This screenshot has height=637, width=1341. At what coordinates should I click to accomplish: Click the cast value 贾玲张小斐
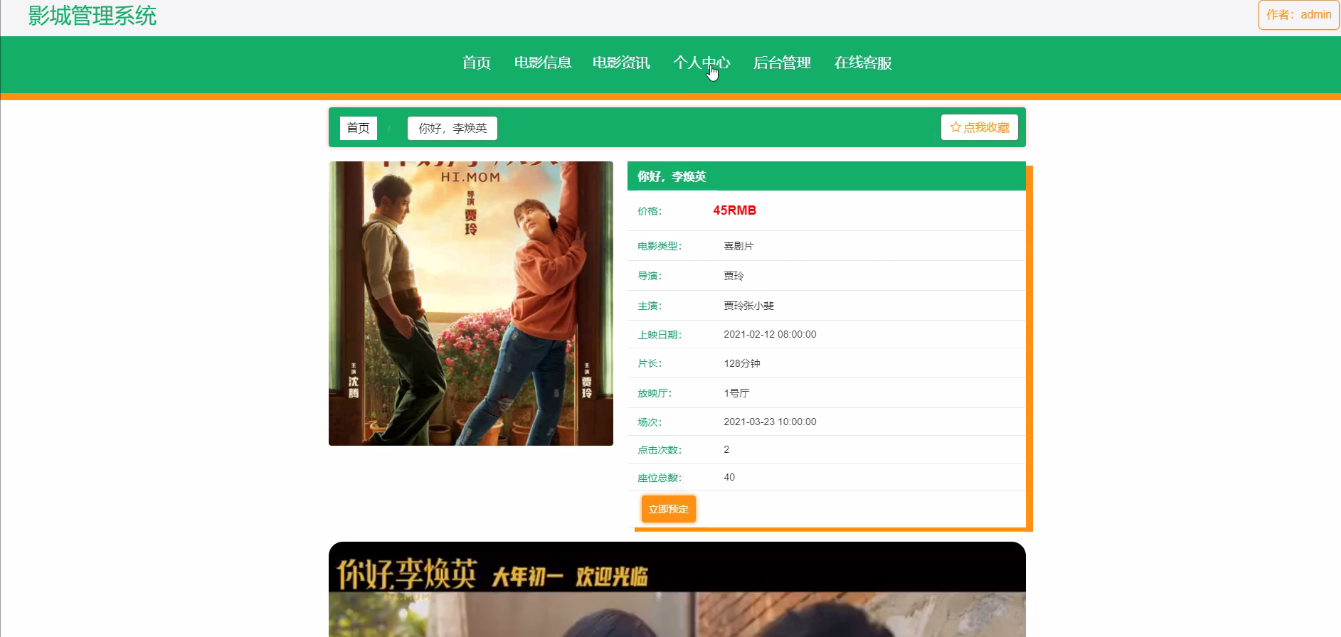click(x=749, y=306)
